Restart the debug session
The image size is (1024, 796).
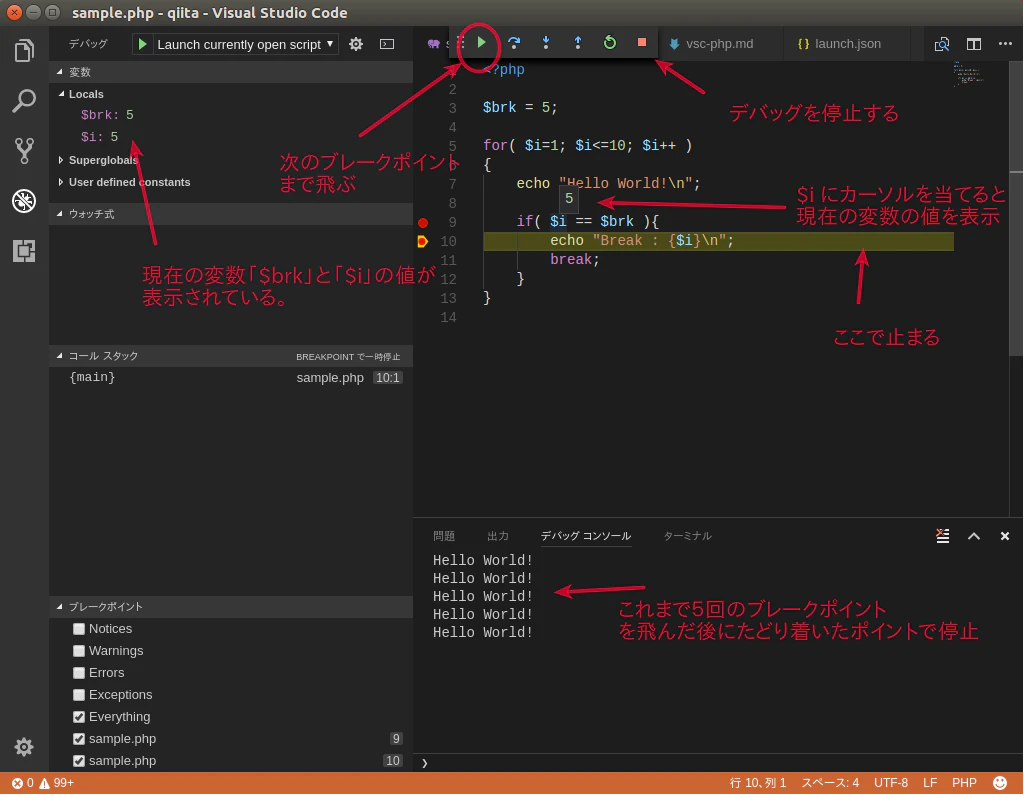point(609,43)
